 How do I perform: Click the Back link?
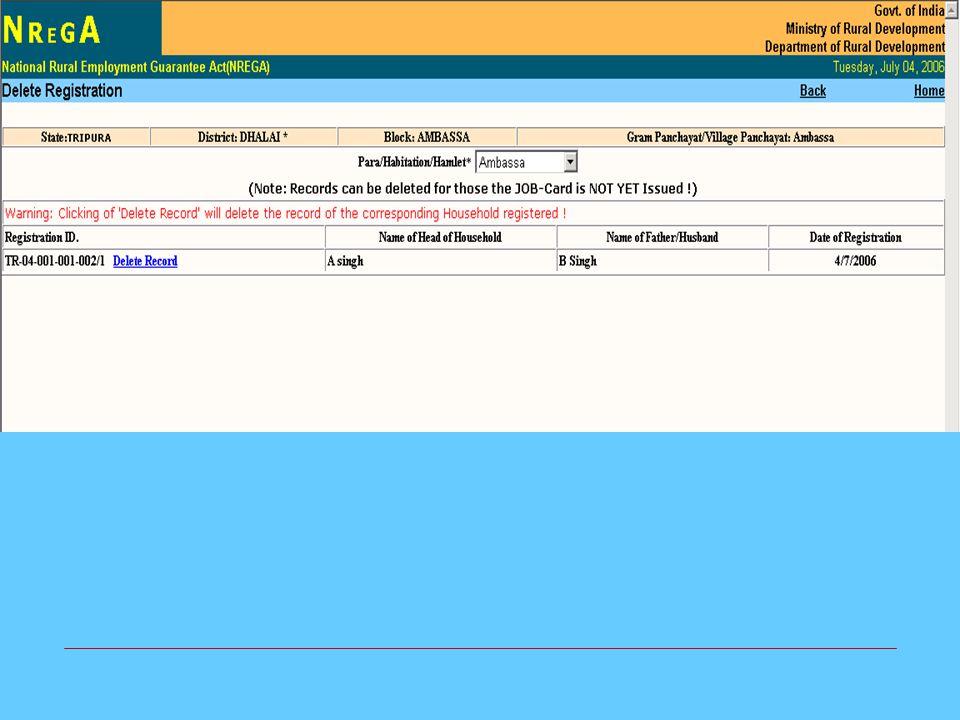(812, 91)
